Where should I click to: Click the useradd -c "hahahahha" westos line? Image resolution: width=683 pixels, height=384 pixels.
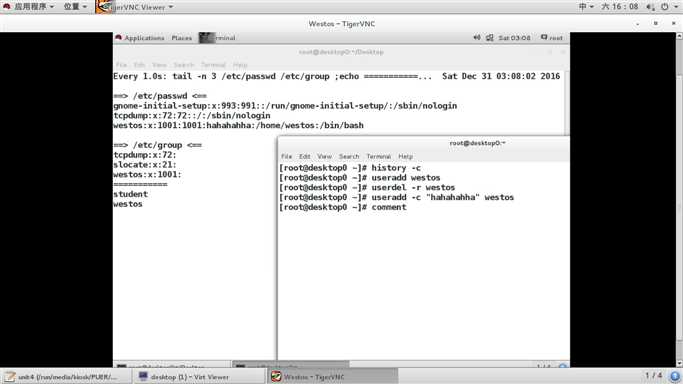coord(396,197)
